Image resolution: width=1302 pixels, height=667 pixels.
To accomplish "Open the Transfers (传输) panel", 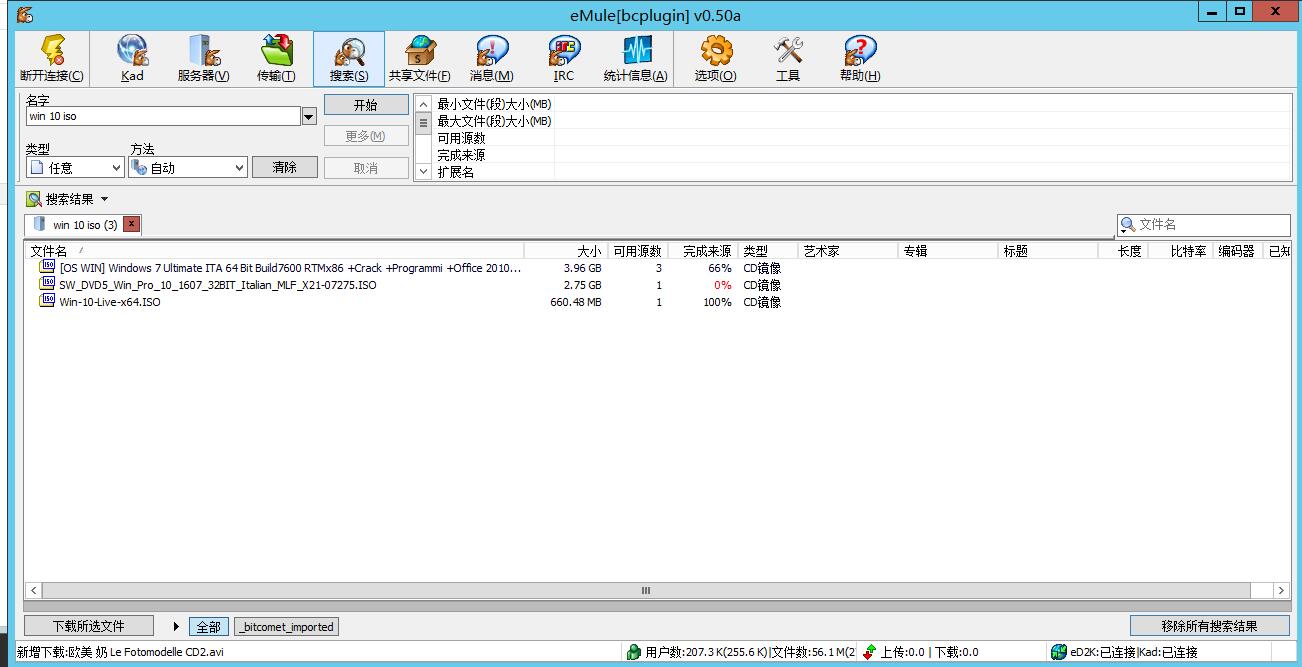I will 276,59.
